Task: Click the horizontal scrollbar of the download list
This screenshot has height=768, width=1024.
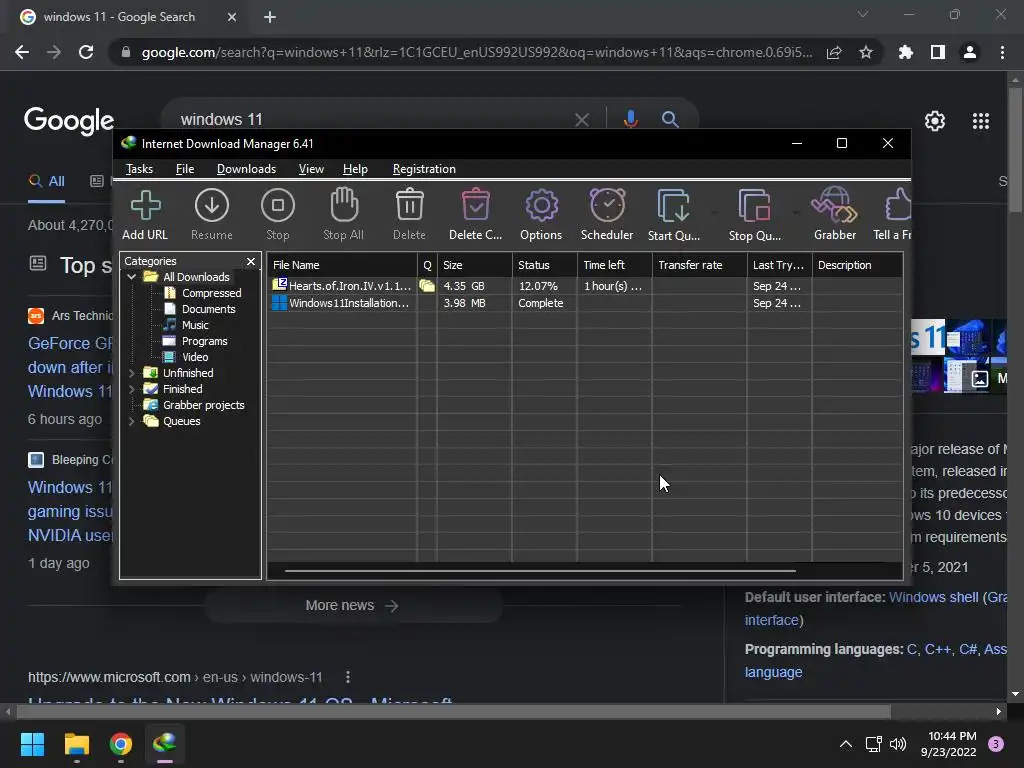Action: click(540, 571)
